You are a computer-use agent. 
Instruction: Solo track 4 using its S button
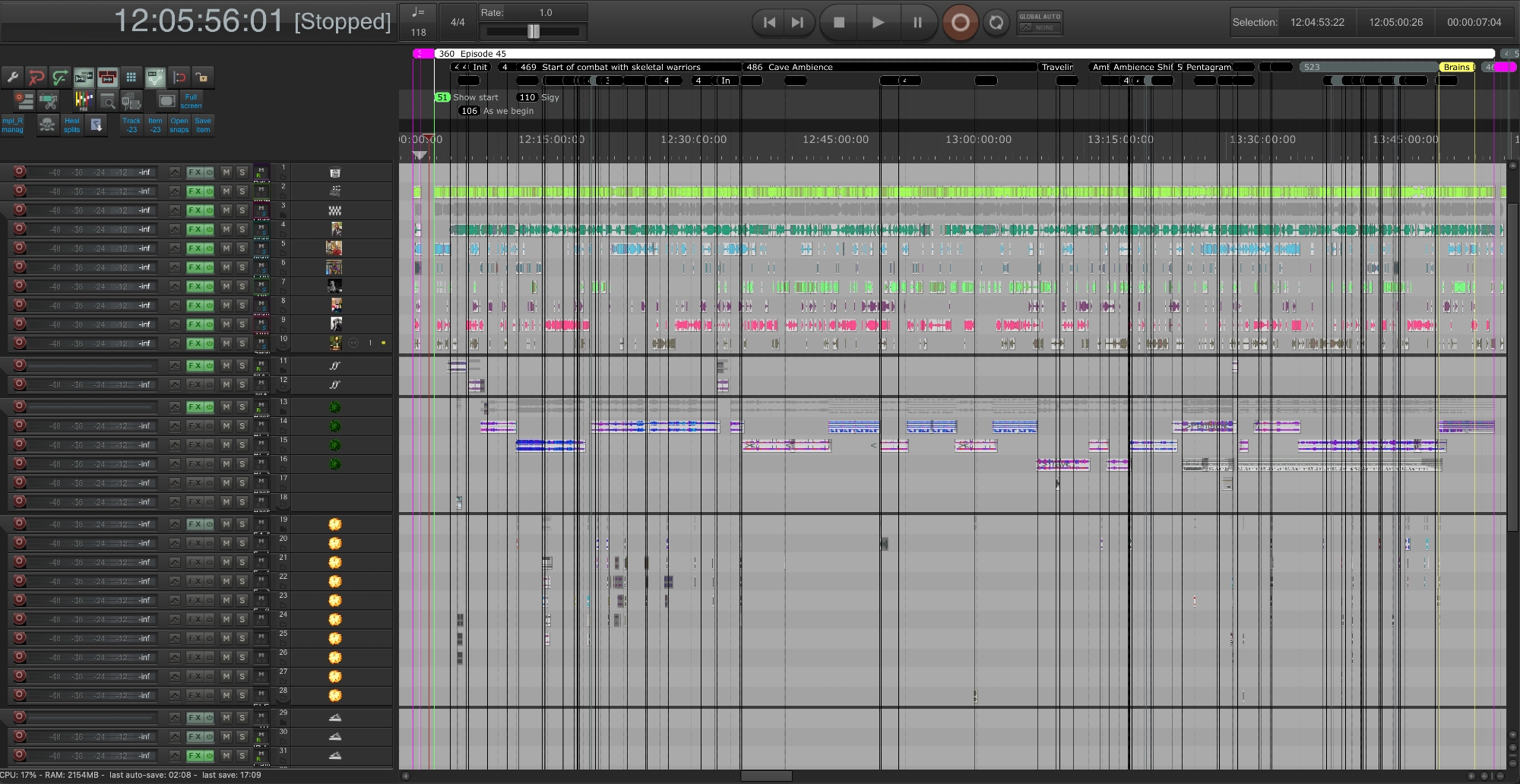pos(242,229)
